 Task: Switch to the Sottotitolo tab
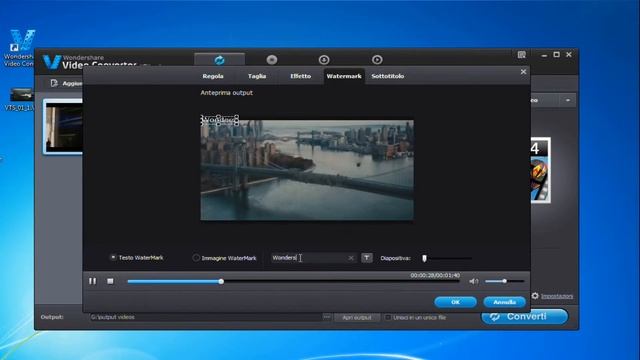click(x=387, y=76)
